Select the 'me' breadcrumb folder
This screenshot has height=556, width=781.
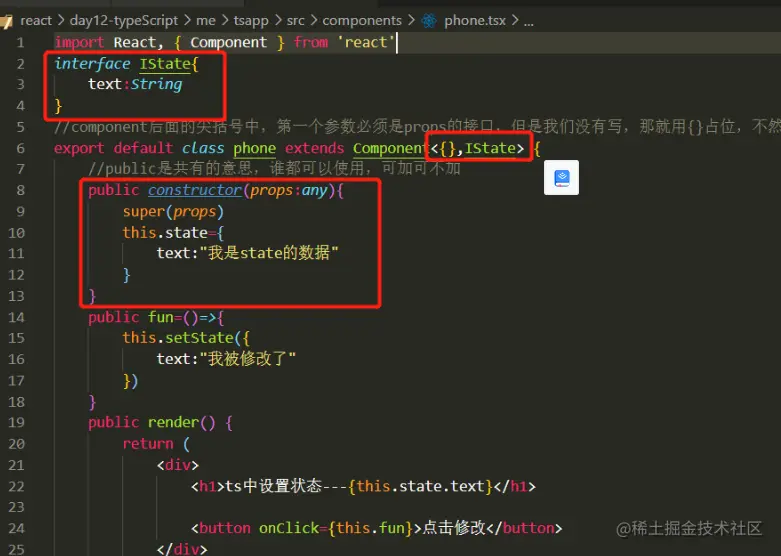point(206,20)
